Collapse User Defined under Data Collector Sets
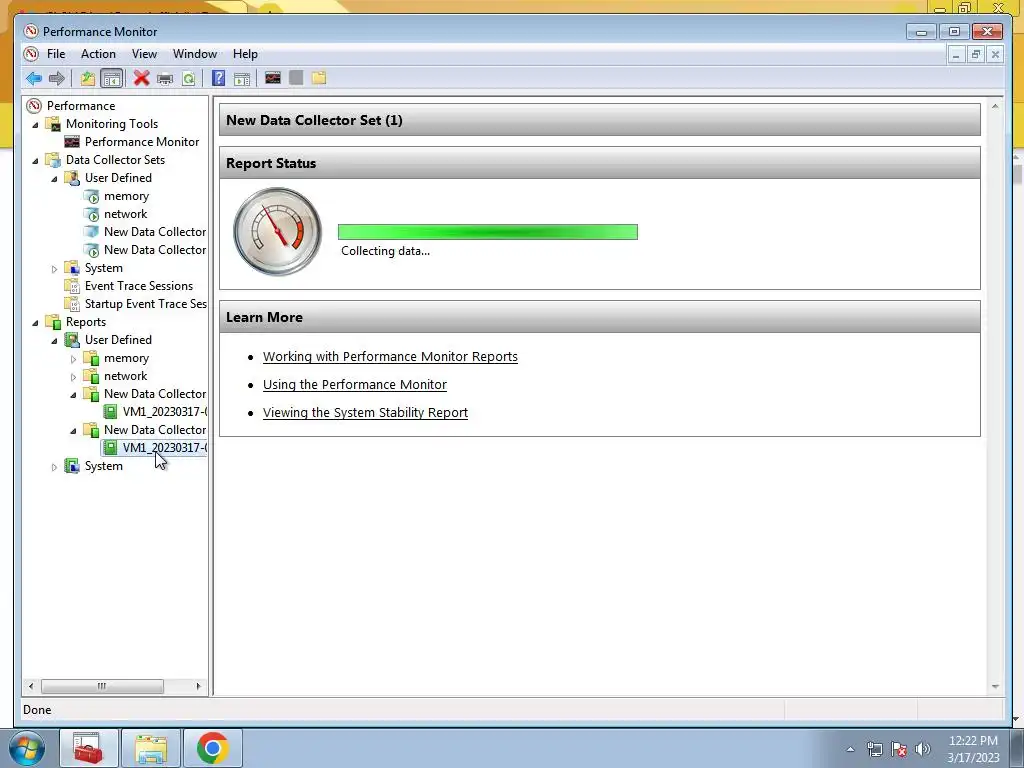 [x=54, y=178]
